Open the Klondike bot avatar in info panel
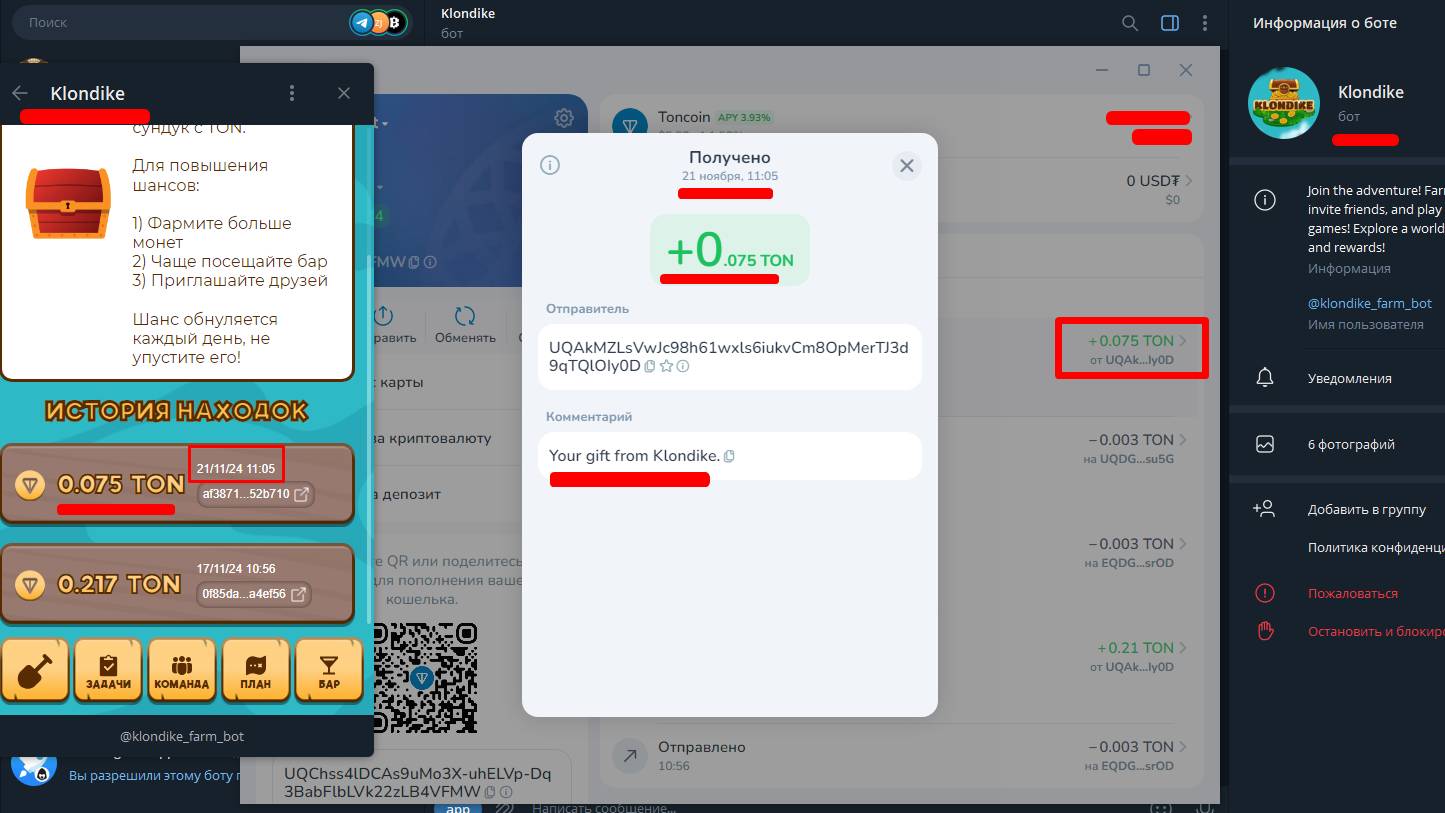Image resolution: width=1445 pixels, height=813 pixels. tap(1284, 103)
